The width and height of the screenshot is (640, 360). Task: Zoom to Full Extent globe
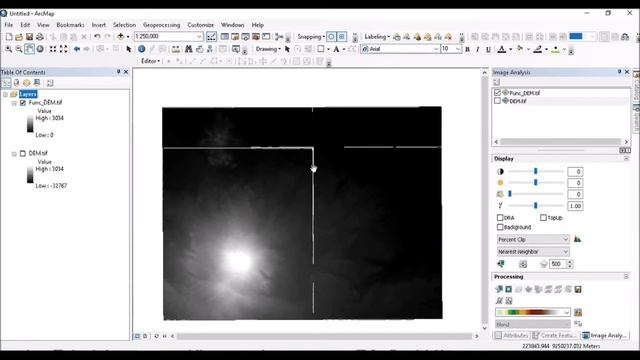tap(40, 49)
